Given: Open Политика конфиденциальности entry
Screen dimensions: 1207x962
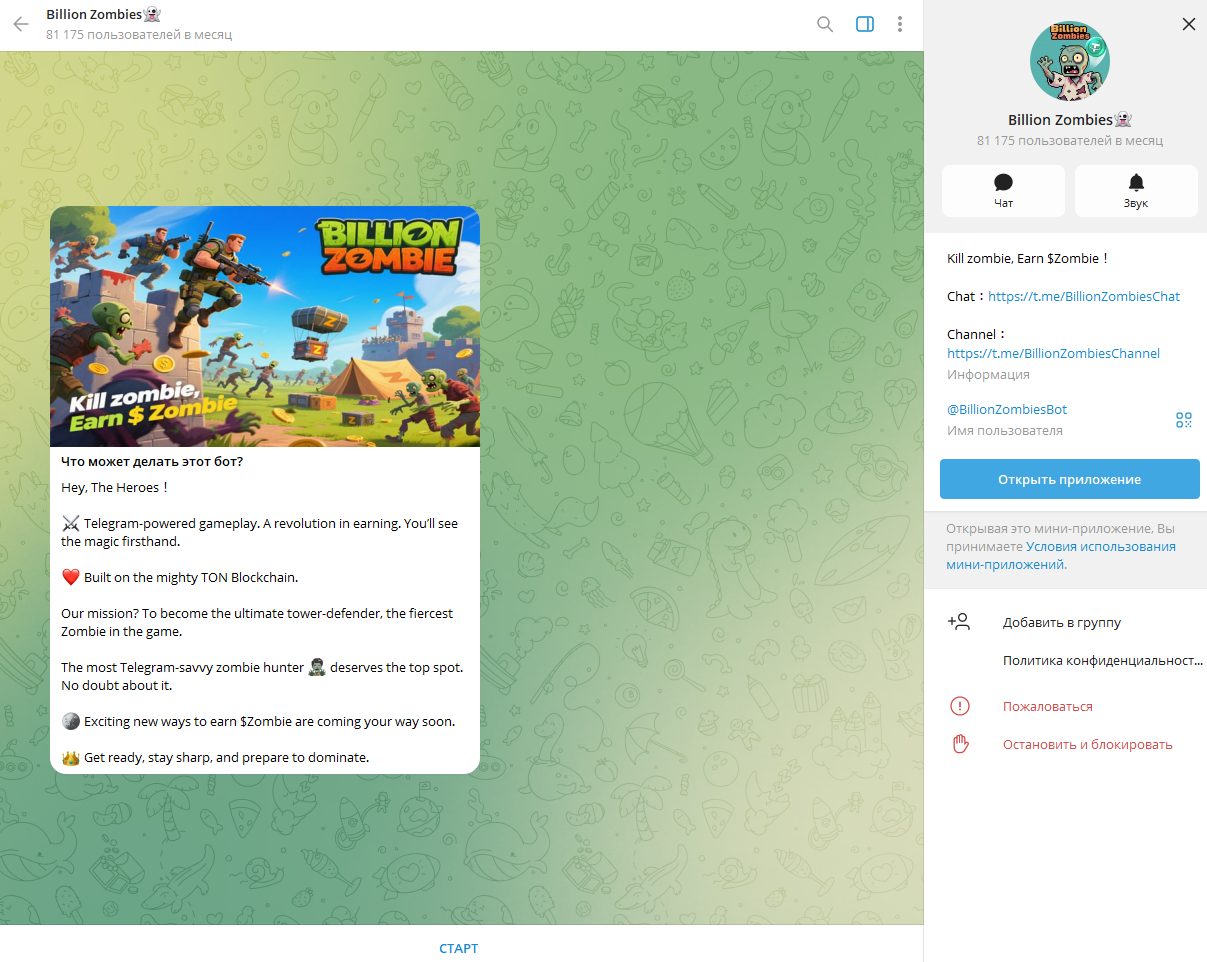Looking at the screenshot, I should pos(1101,660).
